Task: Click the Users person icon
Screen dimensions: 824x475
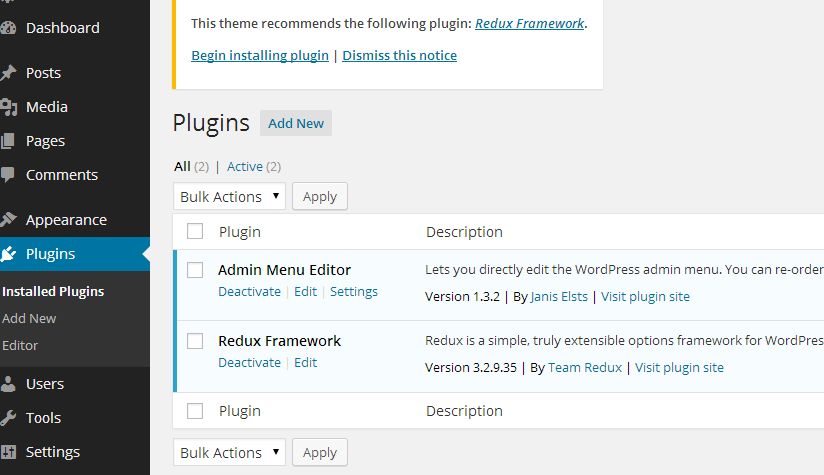Action: tap(8, 384)
